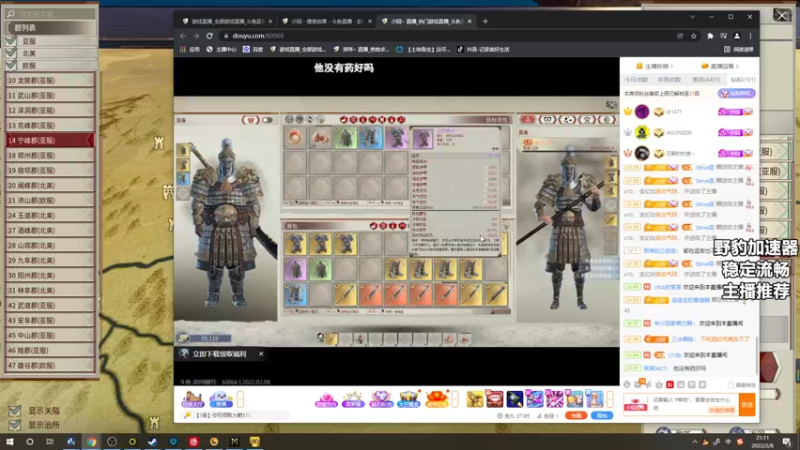Image resolution: width=800 pixels, height=450 pixels.
Task: Select row 10 龙陵郡(亚服)
Action: tap(50, 80)
